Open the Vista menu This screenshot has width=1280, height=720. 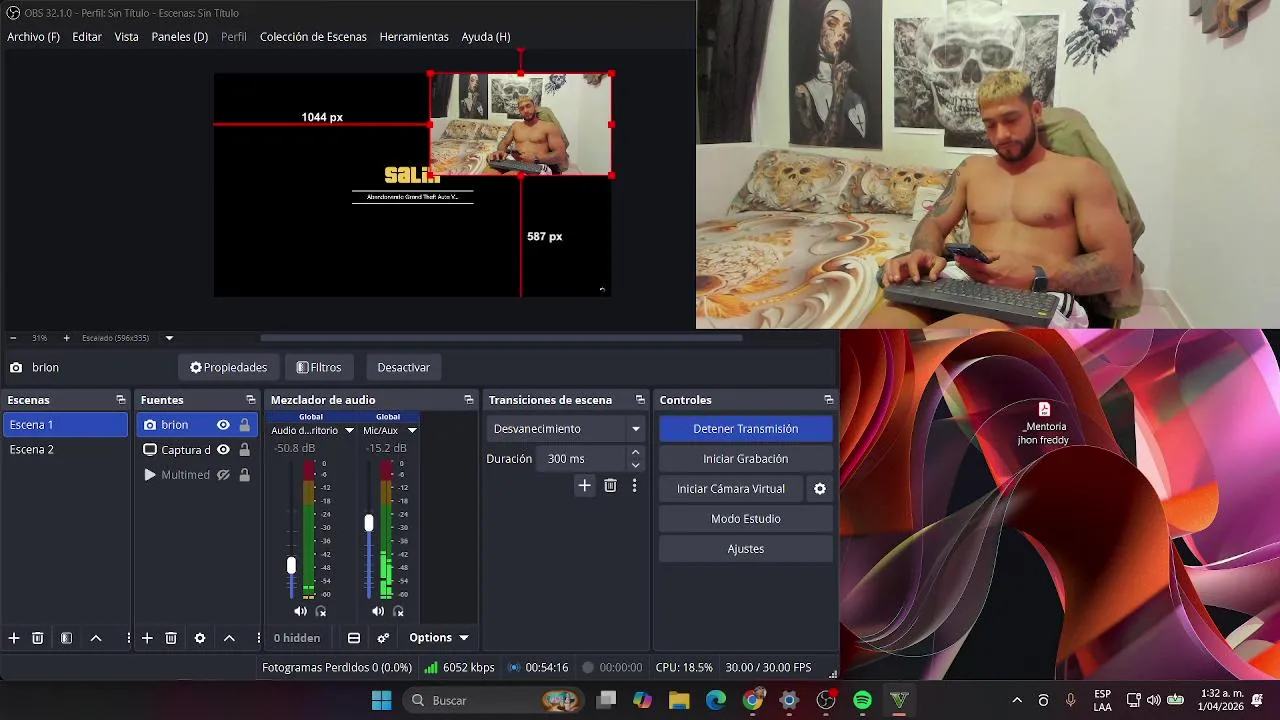tap(126, 37)
